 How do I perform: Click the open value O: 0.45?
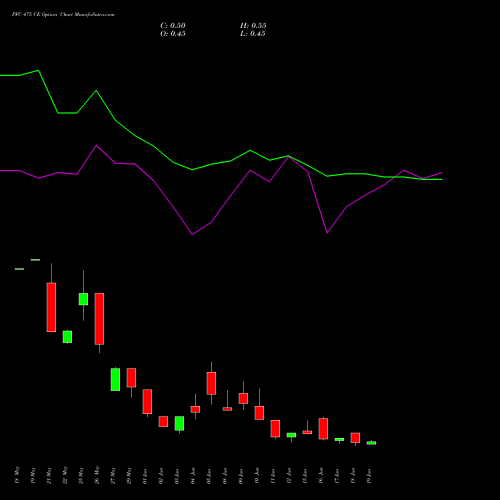pyautogui.click(x=173, y=34)
